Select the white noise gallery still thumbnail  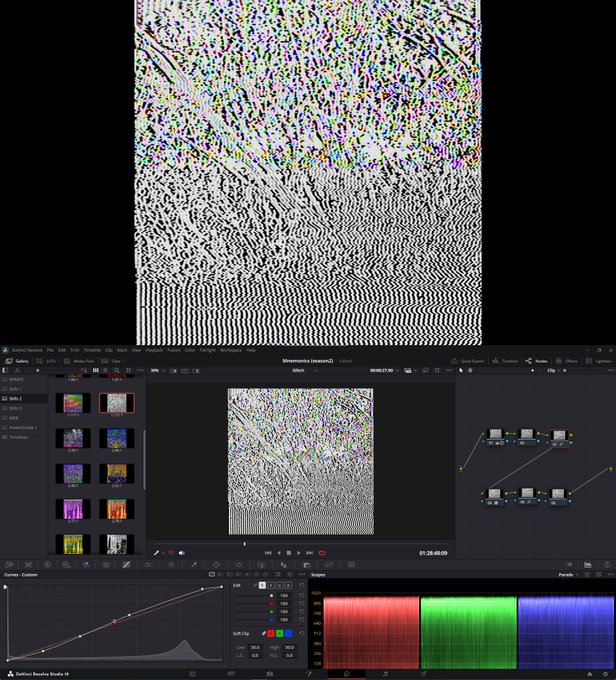pos(117,403)
